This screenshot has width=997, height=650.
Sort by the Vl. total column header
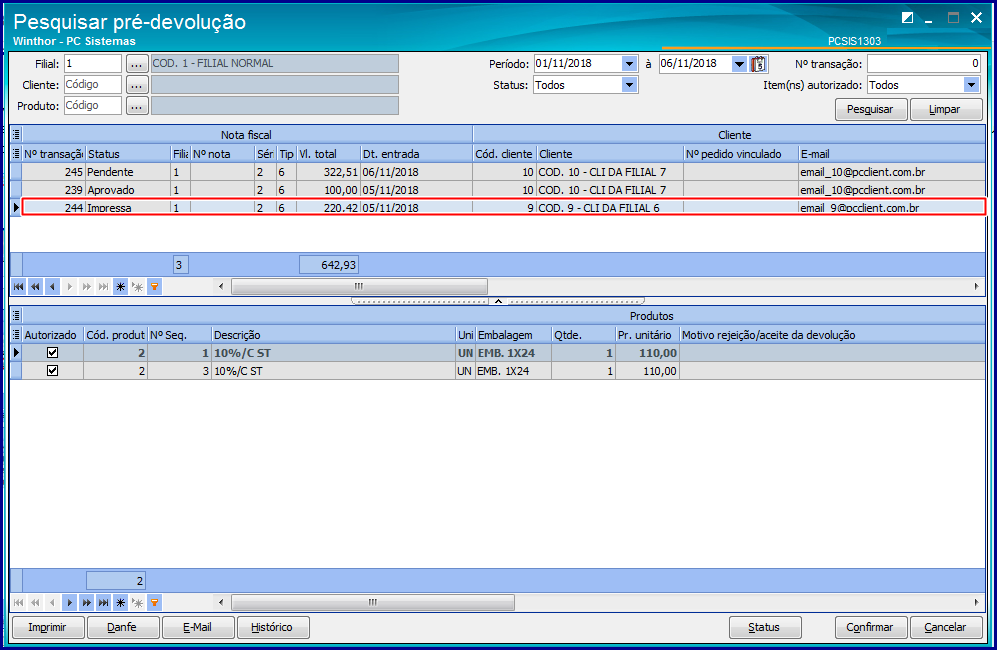[x=328, y=154]
